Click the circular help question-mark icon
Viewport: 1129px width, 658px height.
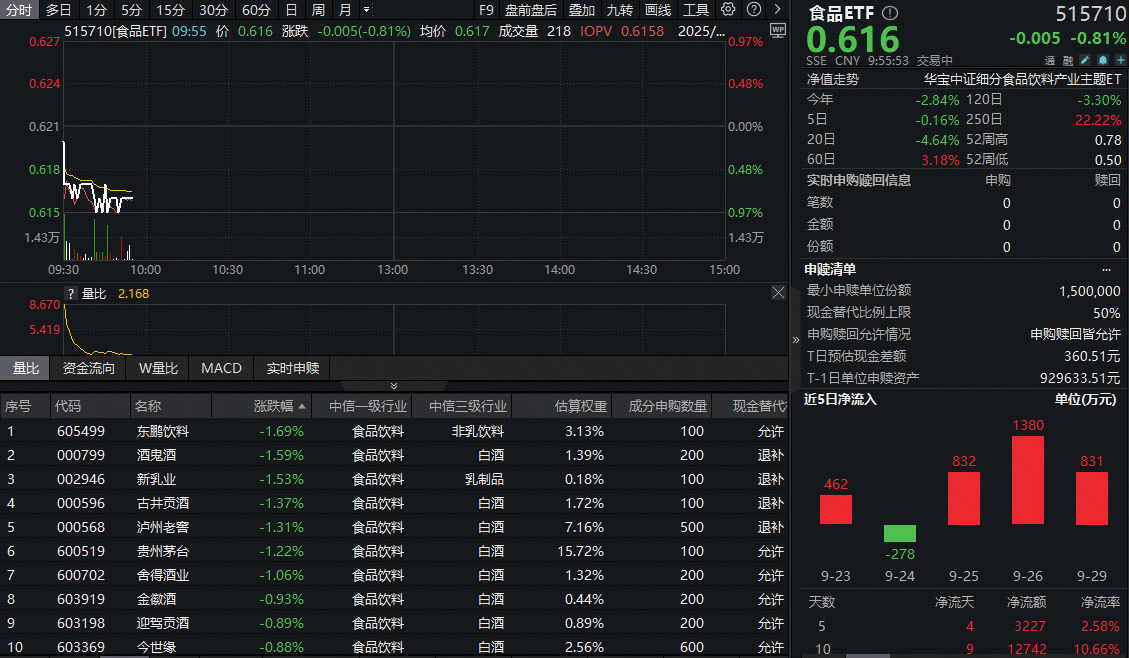[753, 10]
